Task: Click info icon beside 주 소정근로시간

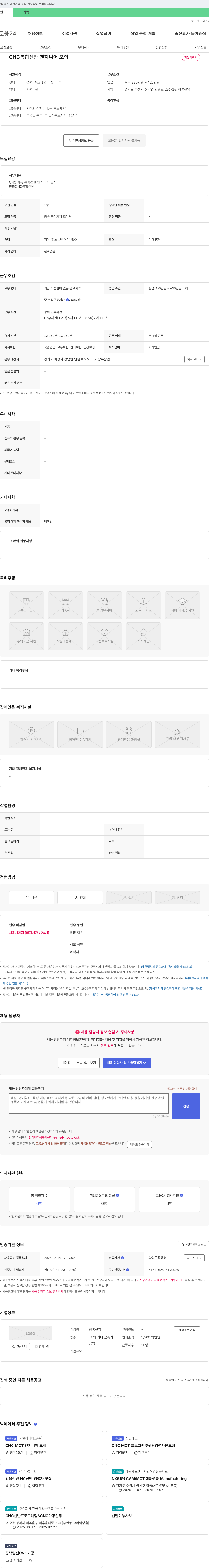Action: click(68, 299)
